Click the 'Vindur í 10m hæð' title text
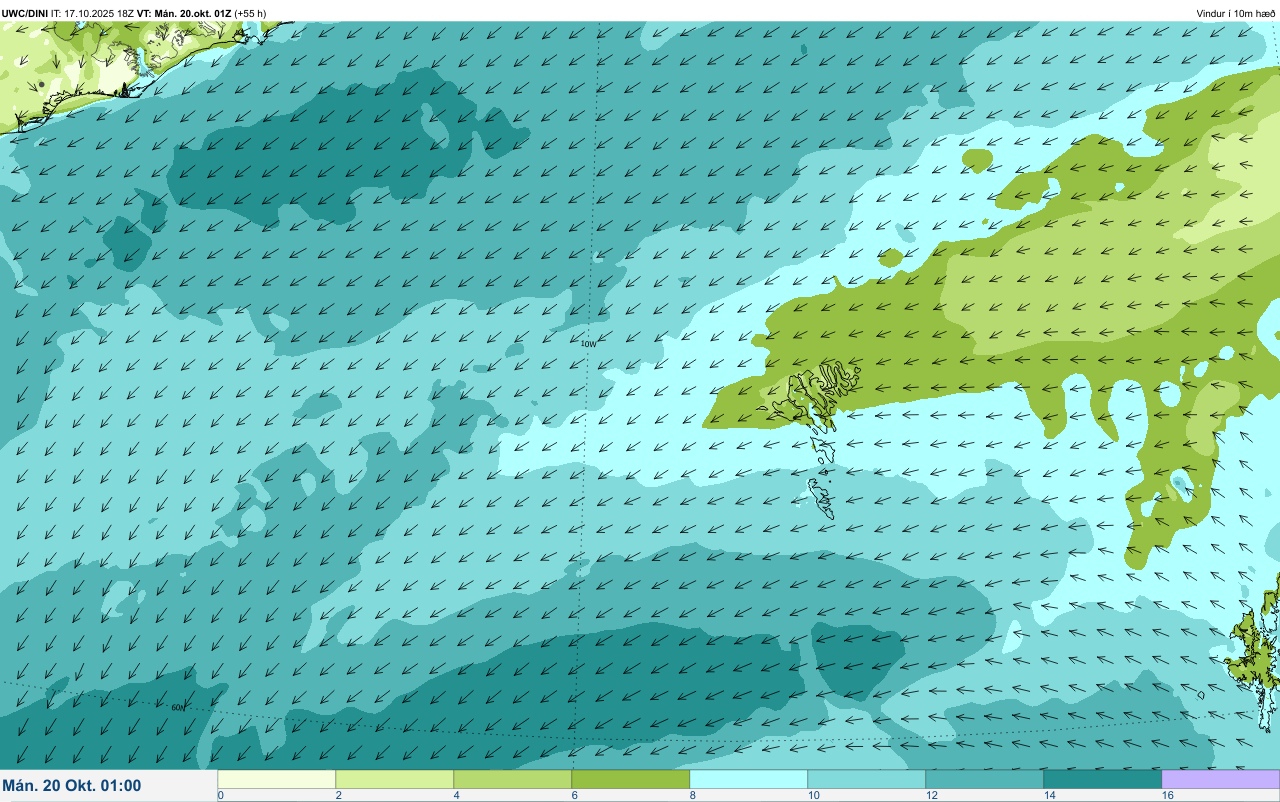The height and width of the screenshot is (802, 1280). (1236, 14)
